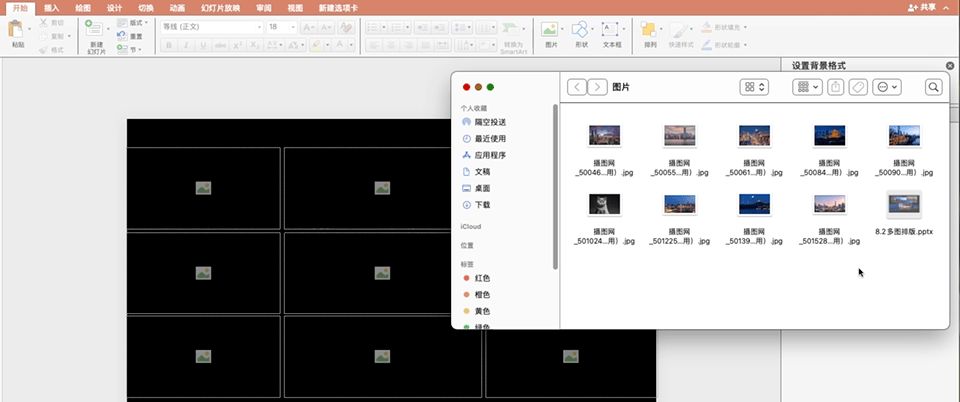This screenshot has height=402, width=960.
Task: Click the Finder search magnifier icon
Action: (933, 88)
